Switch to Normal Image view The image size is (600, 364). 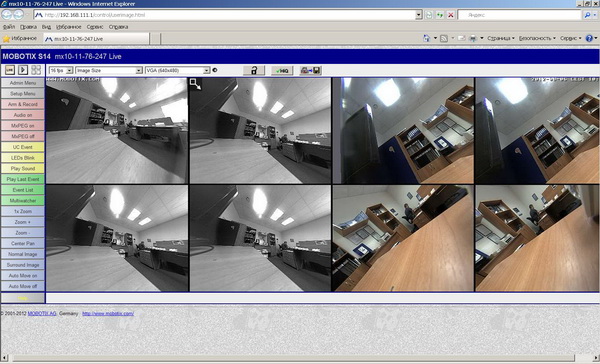click(23, 254)
